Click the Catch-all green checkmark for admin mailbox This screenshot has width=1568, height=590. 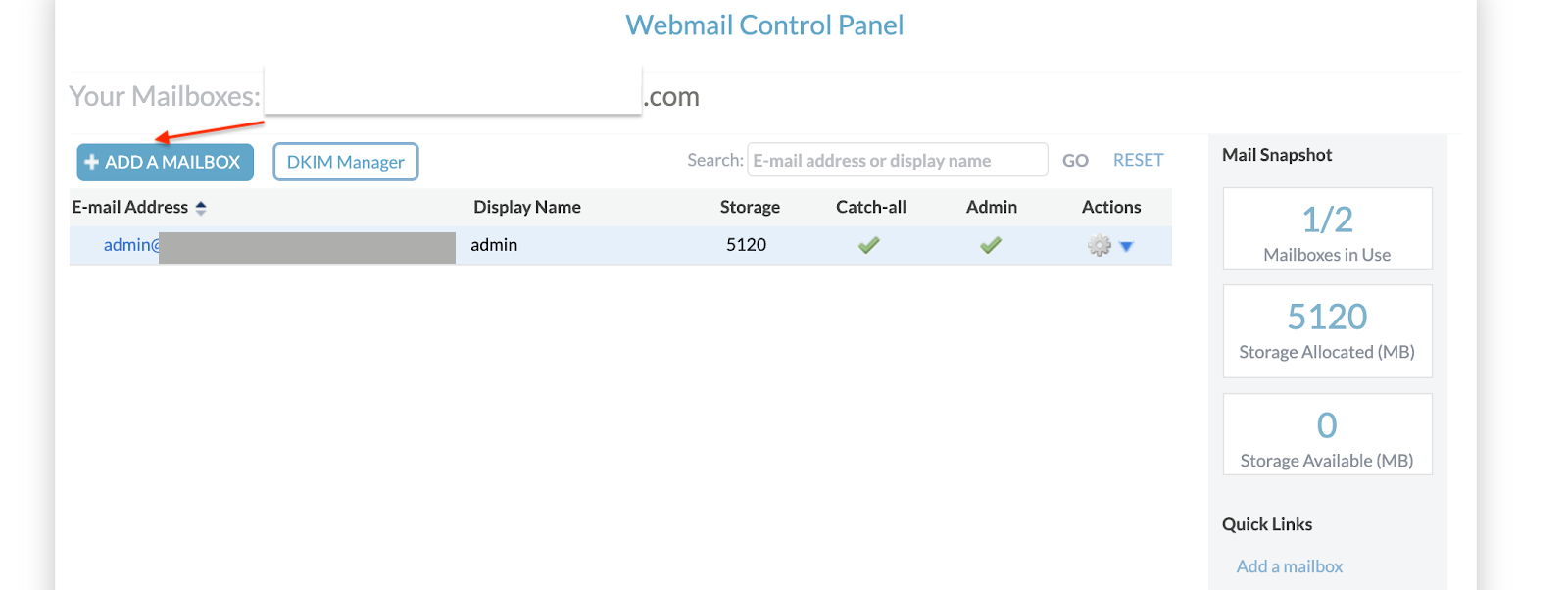869,245
